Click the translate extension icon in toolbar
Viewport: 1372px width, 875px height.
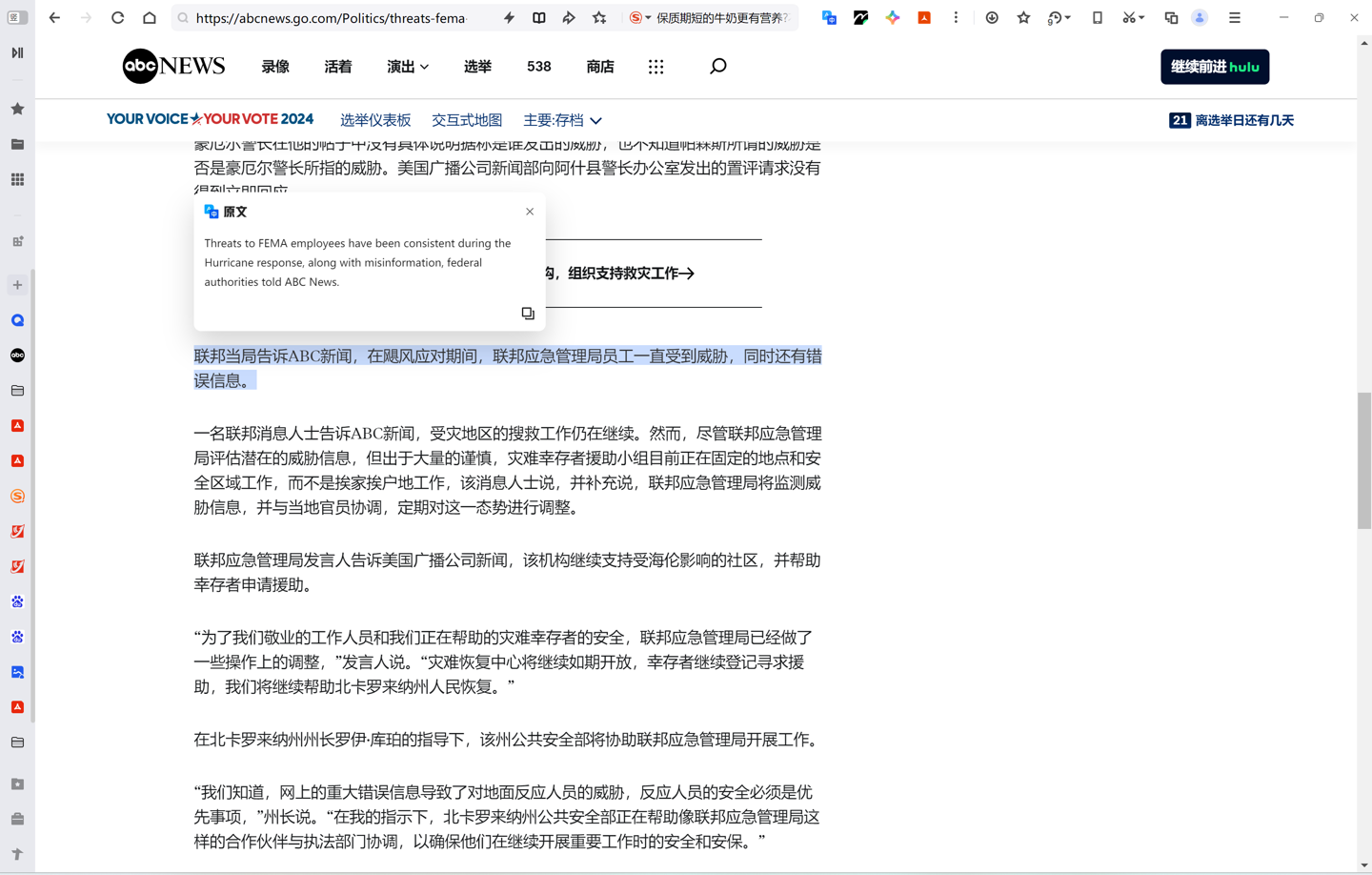click(829, 18)
